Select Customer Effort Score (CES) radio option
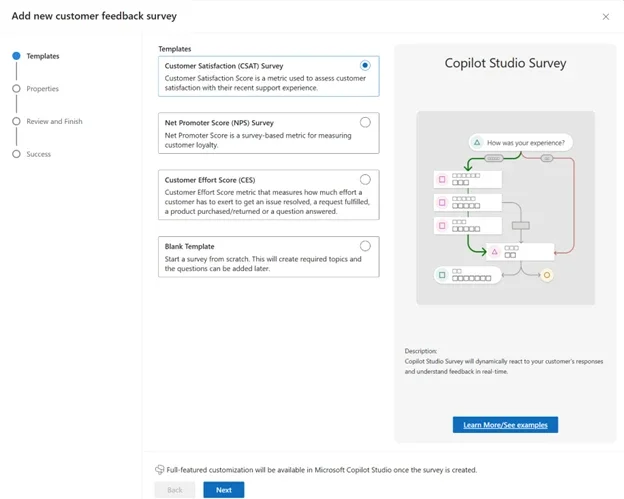 pos(365,179)
